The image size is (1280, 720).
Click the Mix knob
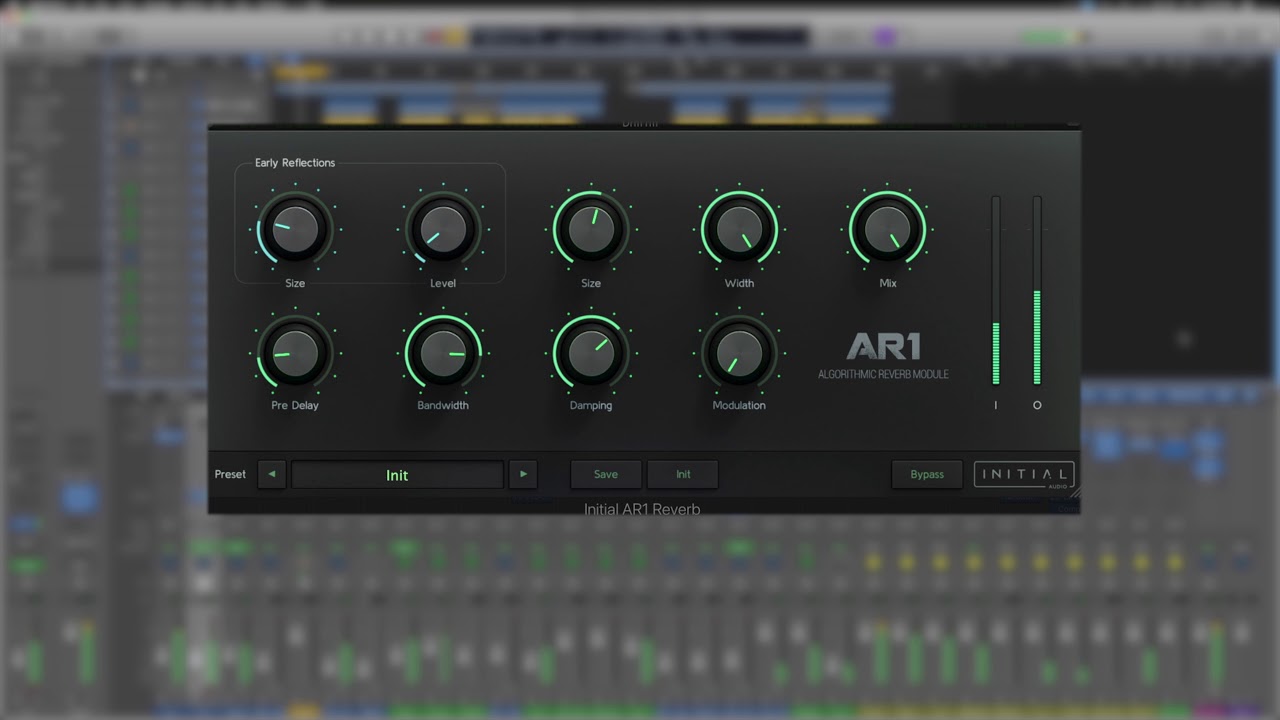tap(887, 229)
